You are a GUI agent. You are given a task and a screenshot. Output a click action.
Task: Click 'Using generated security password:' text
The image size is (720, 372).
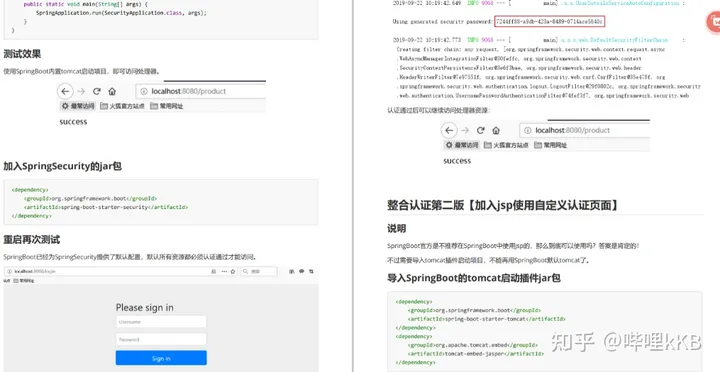pyautogui.click(x=443, y=22)
